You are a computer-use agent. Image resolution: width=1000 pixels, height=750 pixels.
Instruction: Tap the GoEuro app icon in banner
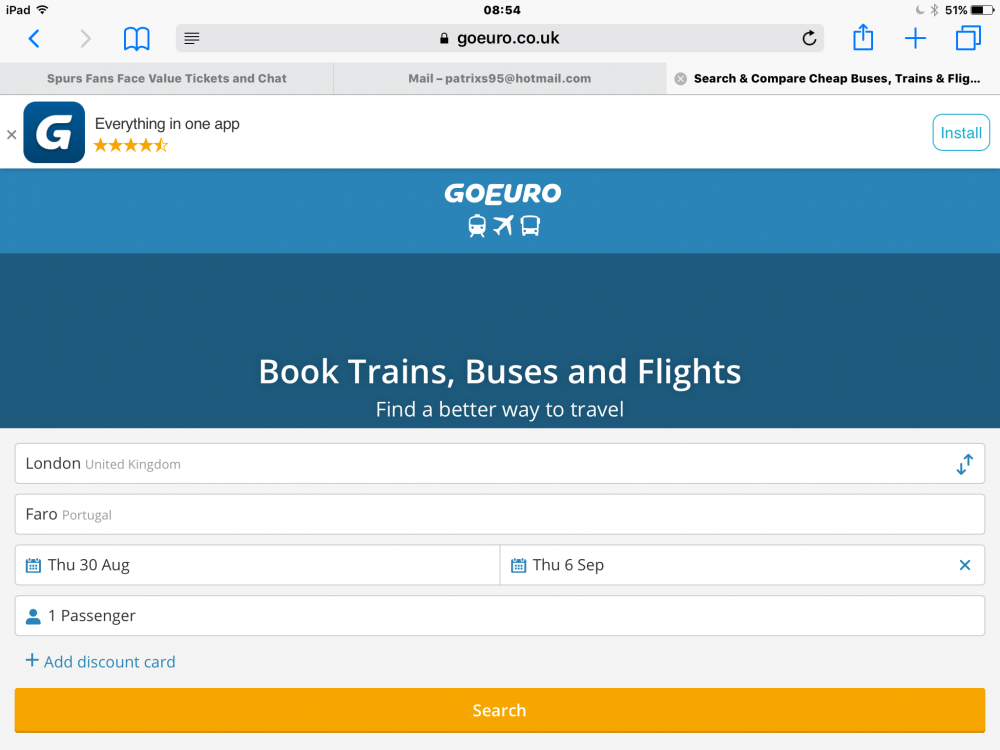tap(54, 133)
